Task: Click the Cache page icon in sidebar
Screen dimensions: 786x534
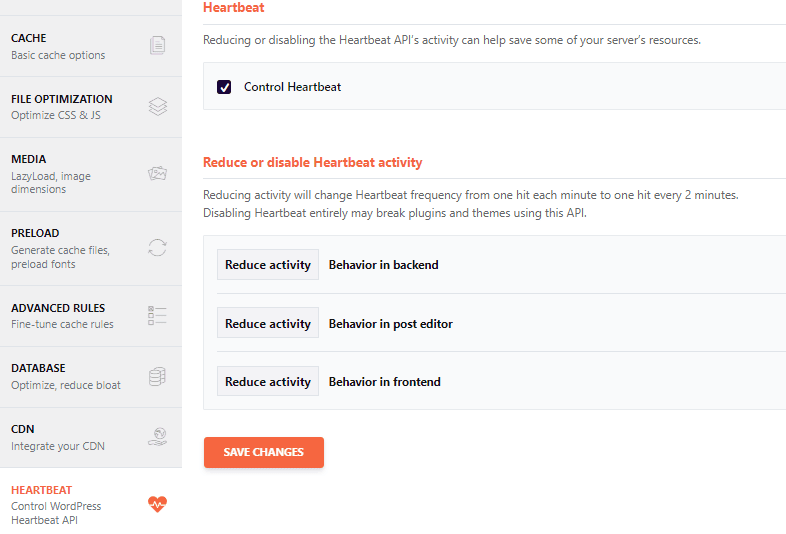Action: [157, 46]
